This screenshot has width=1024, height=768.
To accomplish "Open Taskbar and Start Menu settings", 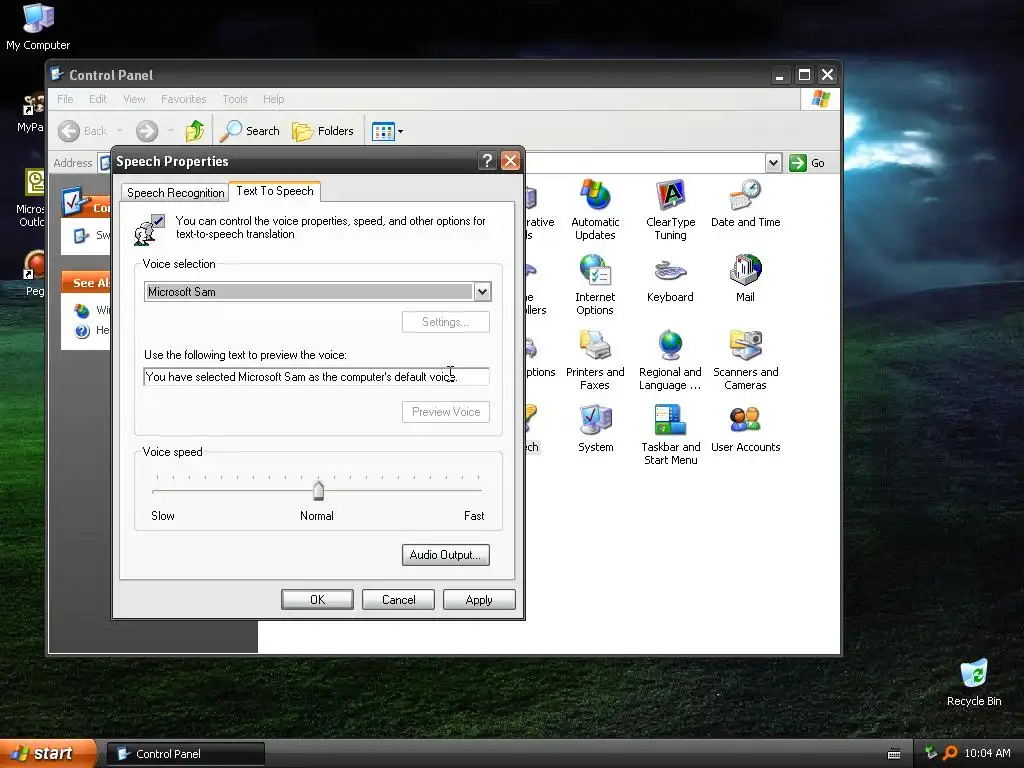I will click(670, 436).
